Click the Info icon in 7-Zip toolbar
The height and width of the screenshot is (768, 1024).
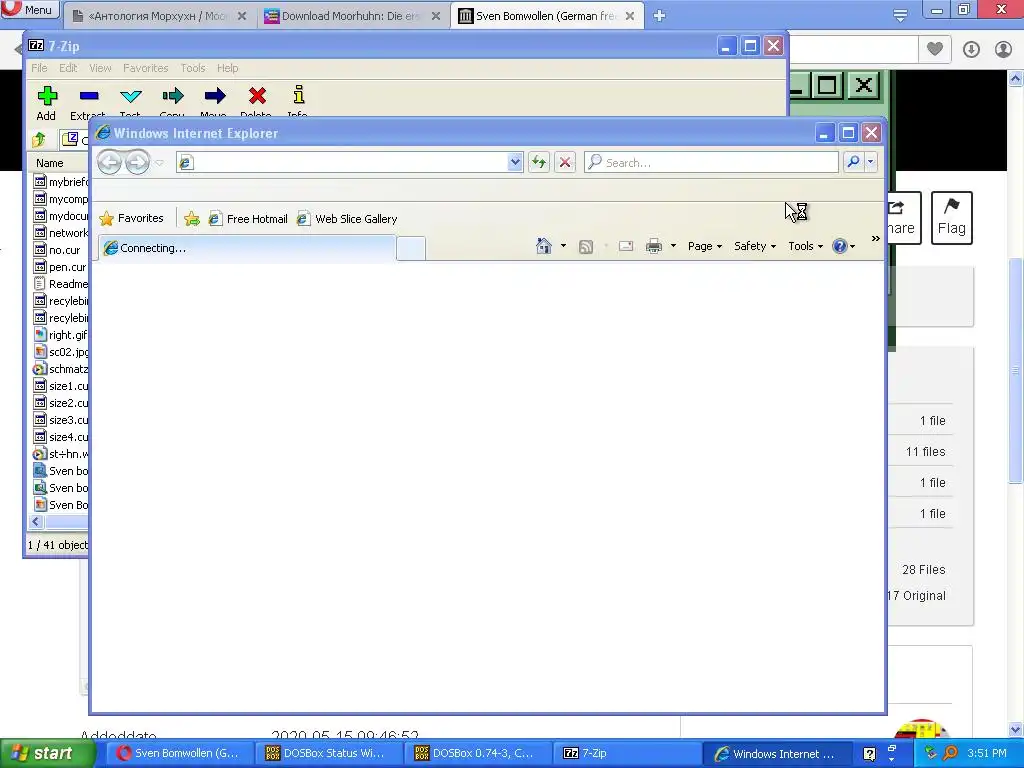pyautogui.click(x=298, y=95)
